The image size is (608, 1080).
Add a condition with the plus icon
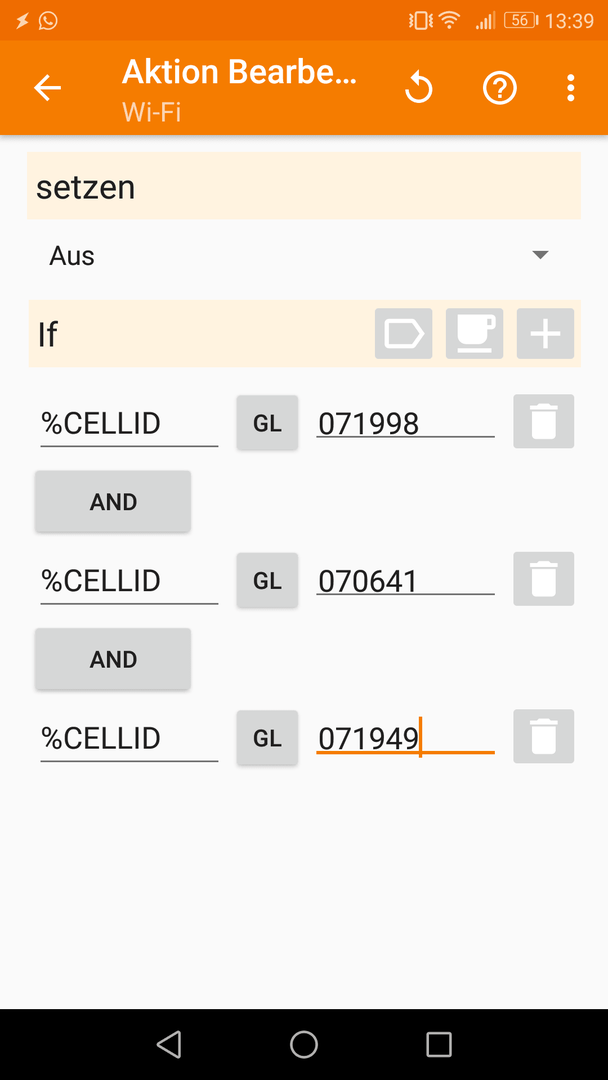pyautogui.click(x=545, y=333)
